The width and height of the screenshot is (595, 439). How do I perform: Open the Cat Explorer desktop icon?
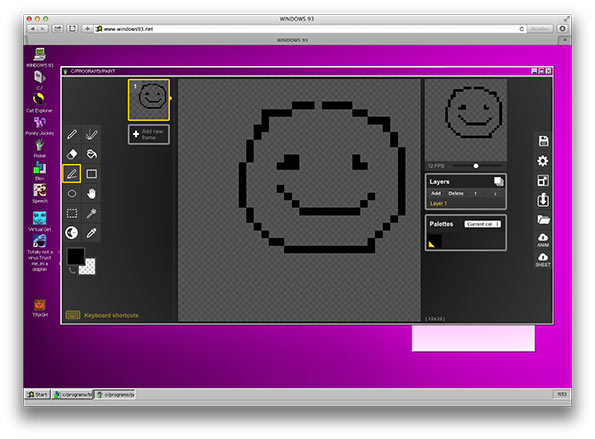[x=39, y=103]
